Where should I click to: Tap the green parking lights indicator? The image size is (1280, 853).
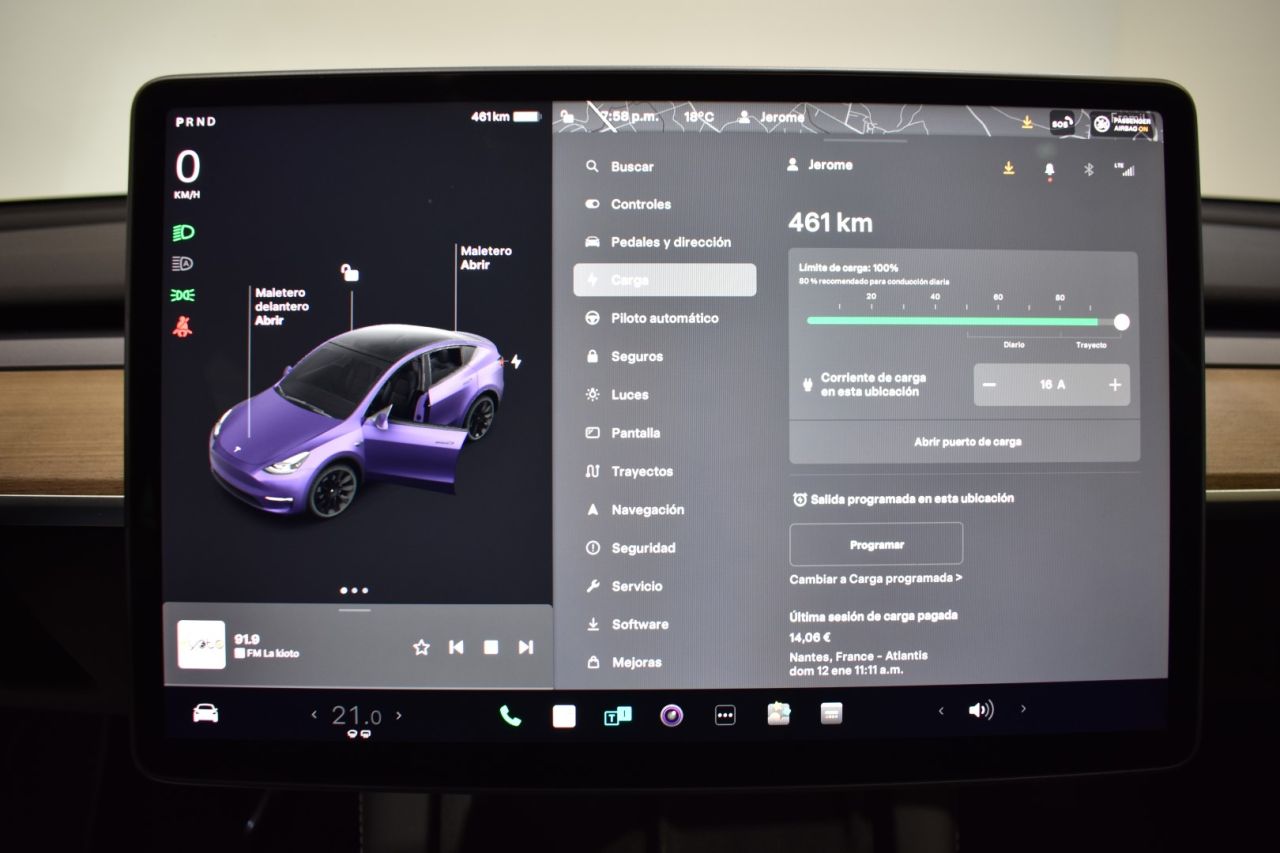[x=183, y=295]
